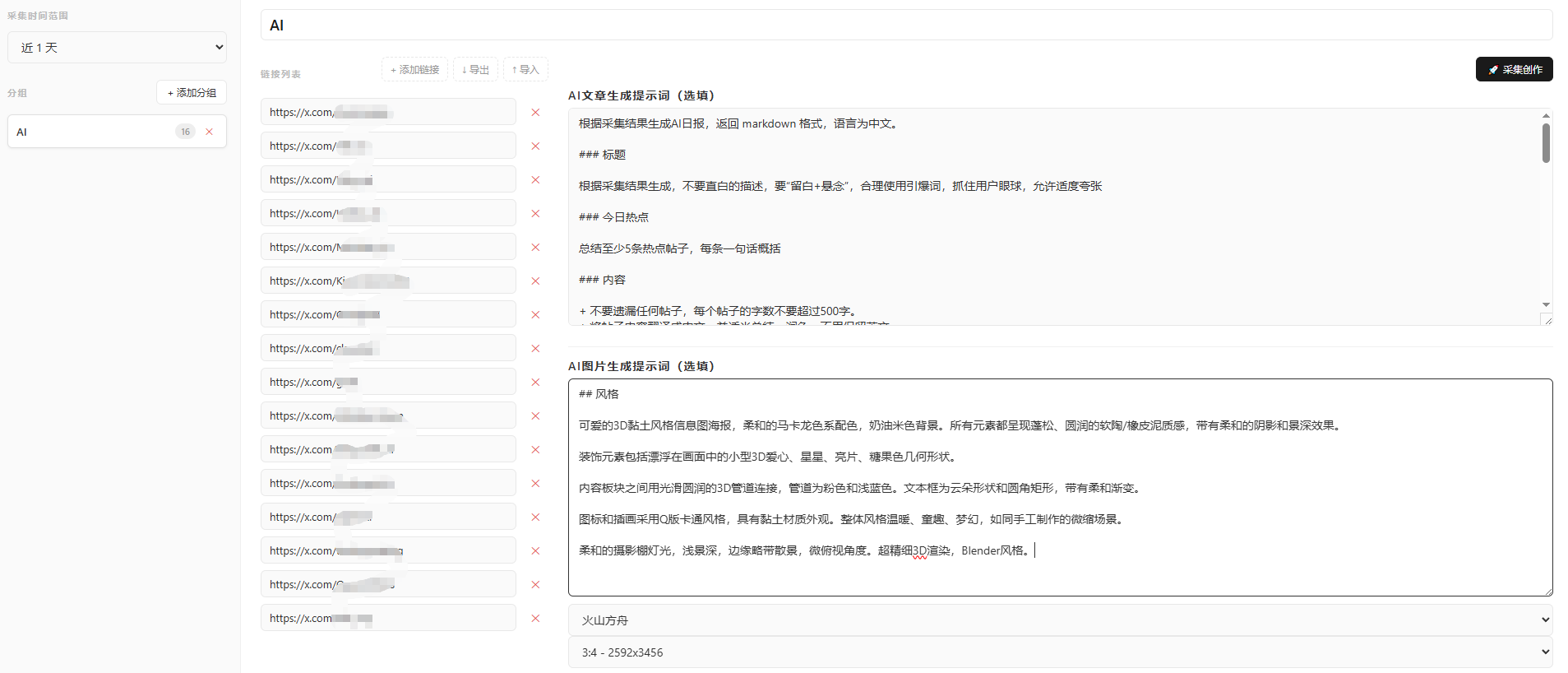The width and height of the screenshot is (1568, 673).
Task: Remove the first link in list
Action: coord(535,113)
